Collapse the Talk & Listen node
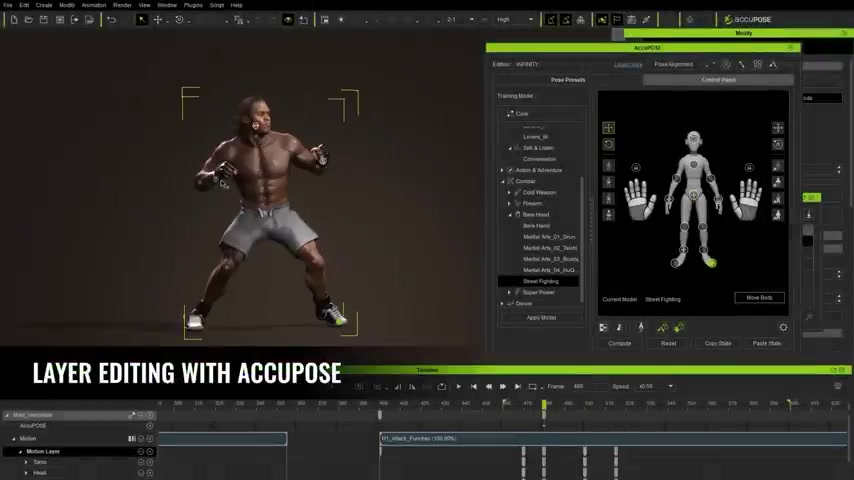This screenshot has height=480, width=854. pyautogui.click(x=510, y=148)
